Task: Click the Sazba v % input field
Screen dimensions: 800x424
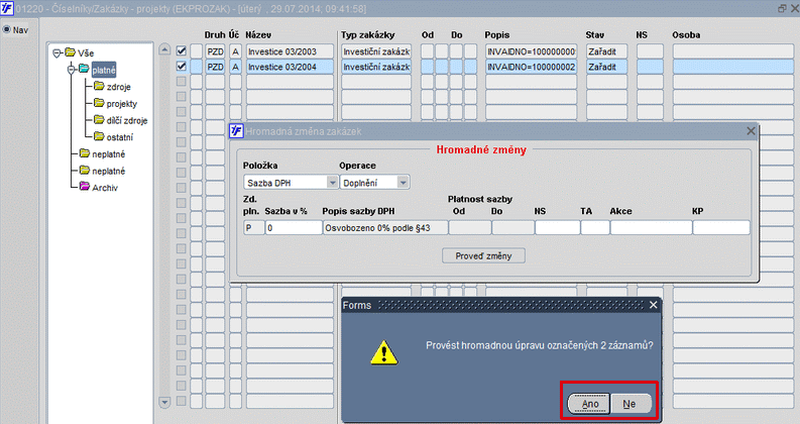Action: pos(293,228)
